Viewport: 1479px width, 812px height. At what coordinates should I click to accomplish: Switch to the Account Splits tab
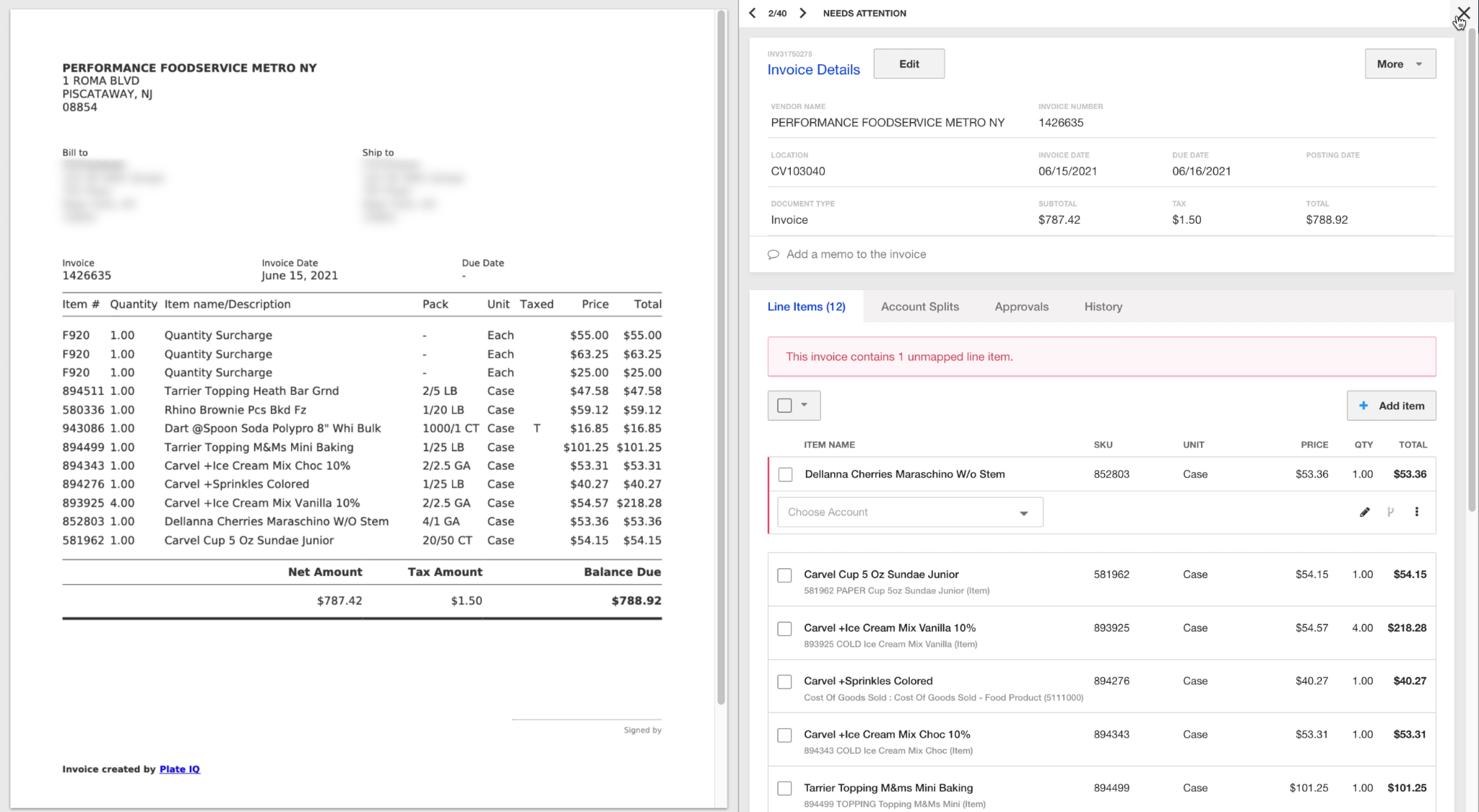click(919, 307)
